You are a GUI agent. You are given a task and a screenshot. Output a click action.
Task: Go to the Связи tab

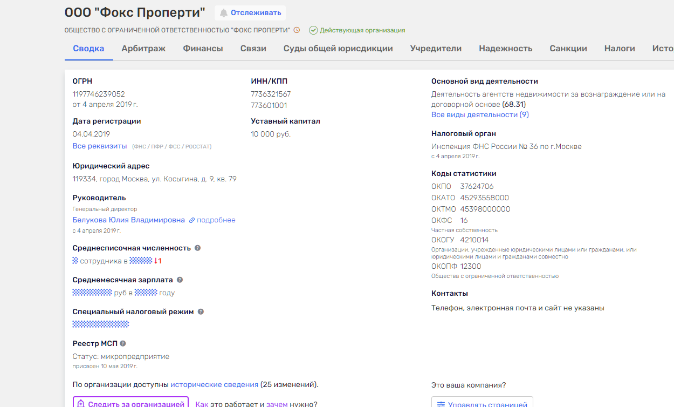pyautogui.click(x=253, y=48)
